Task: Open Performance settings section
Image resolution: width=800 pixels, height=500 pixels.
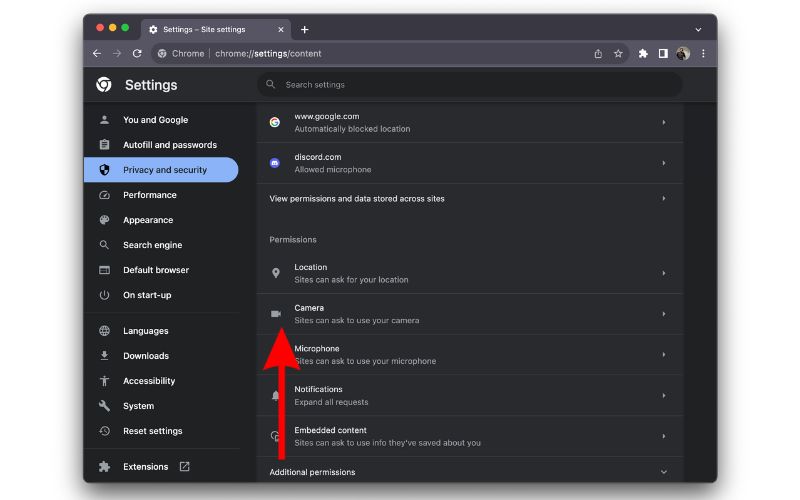Action: tap(149, 195)
